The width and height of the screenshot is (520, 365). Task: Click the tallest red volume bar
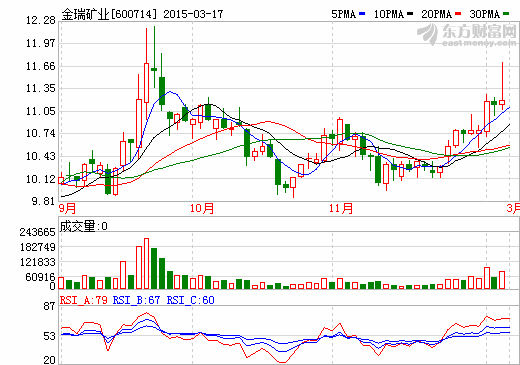[x=146, y=264]
